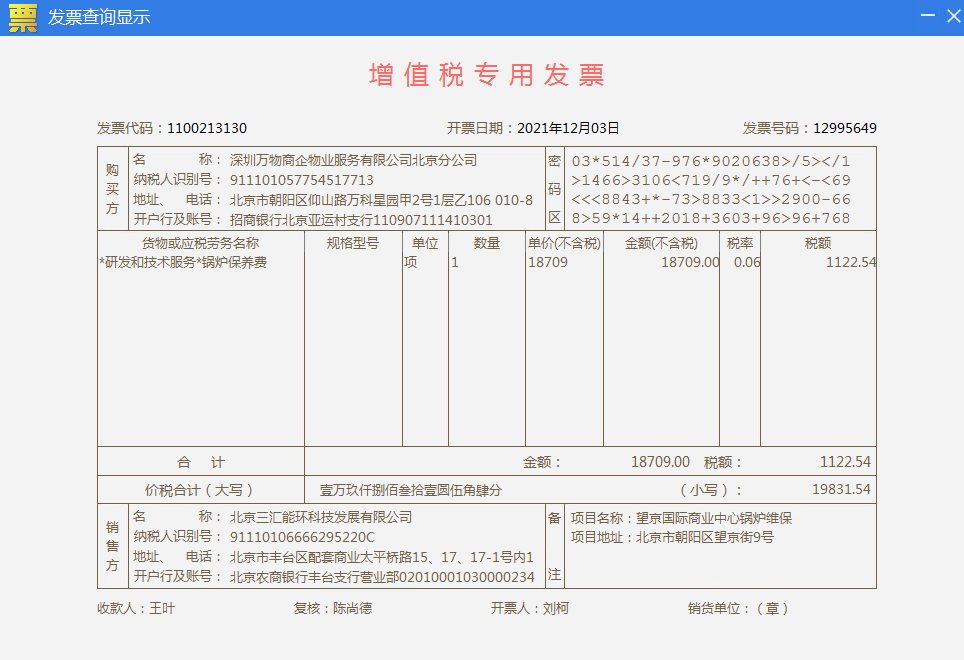Click the invoice date 2021年12月03日
964x660 pixels.
click(568, 128)
